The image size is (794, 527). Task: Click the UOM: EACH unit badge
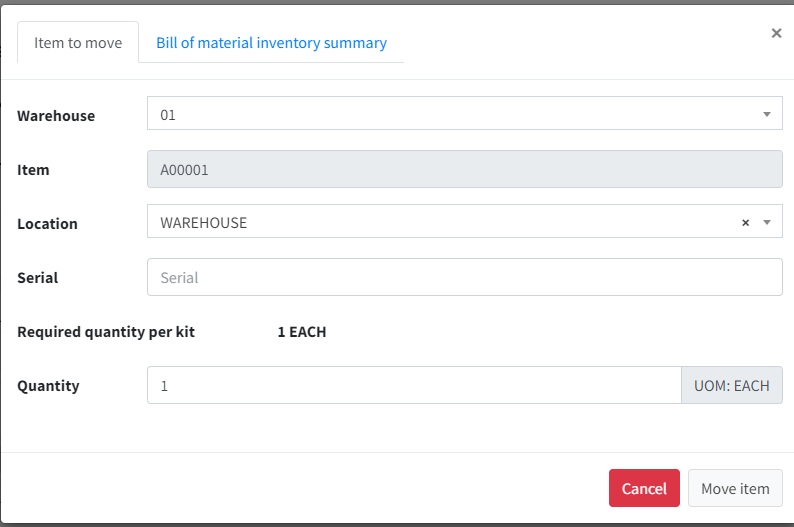[x=732, y=385]
